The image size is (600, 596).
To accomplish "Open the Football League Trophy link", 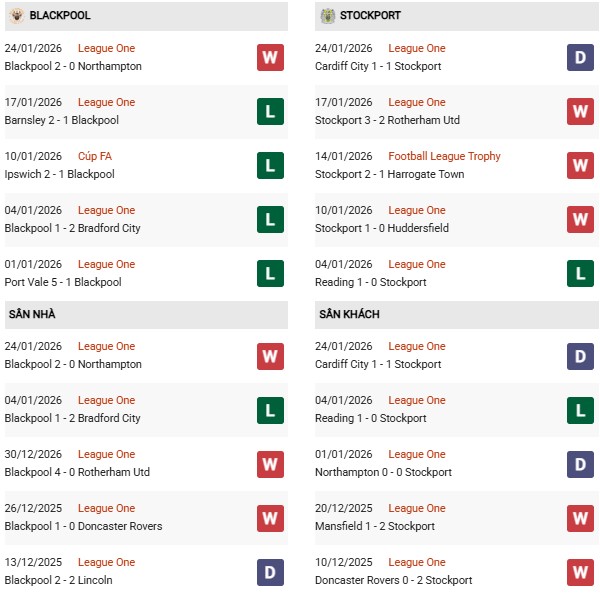I will (x=444, y=156).
